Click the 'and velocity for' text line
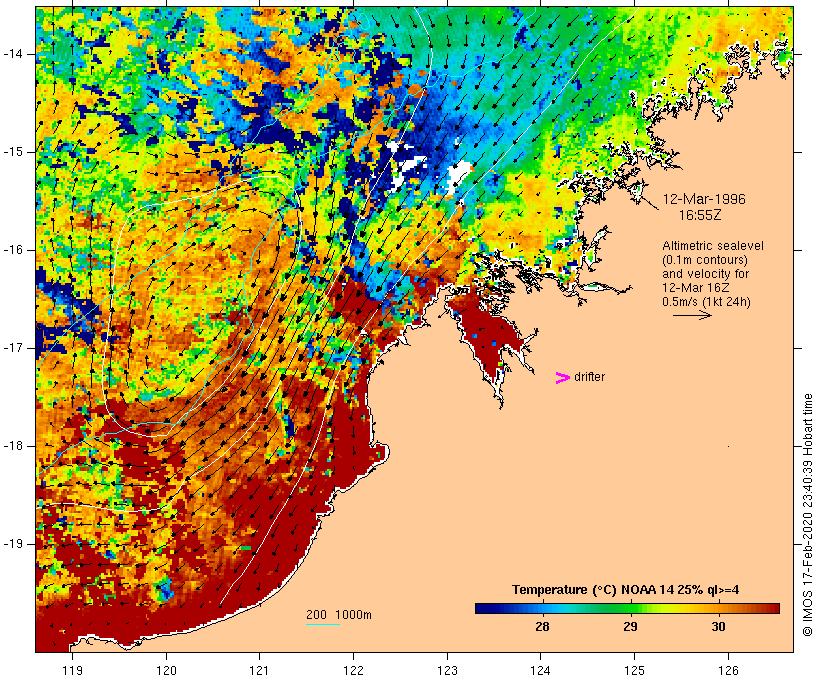Screen dimensions: 820x680 click(705, 274)
